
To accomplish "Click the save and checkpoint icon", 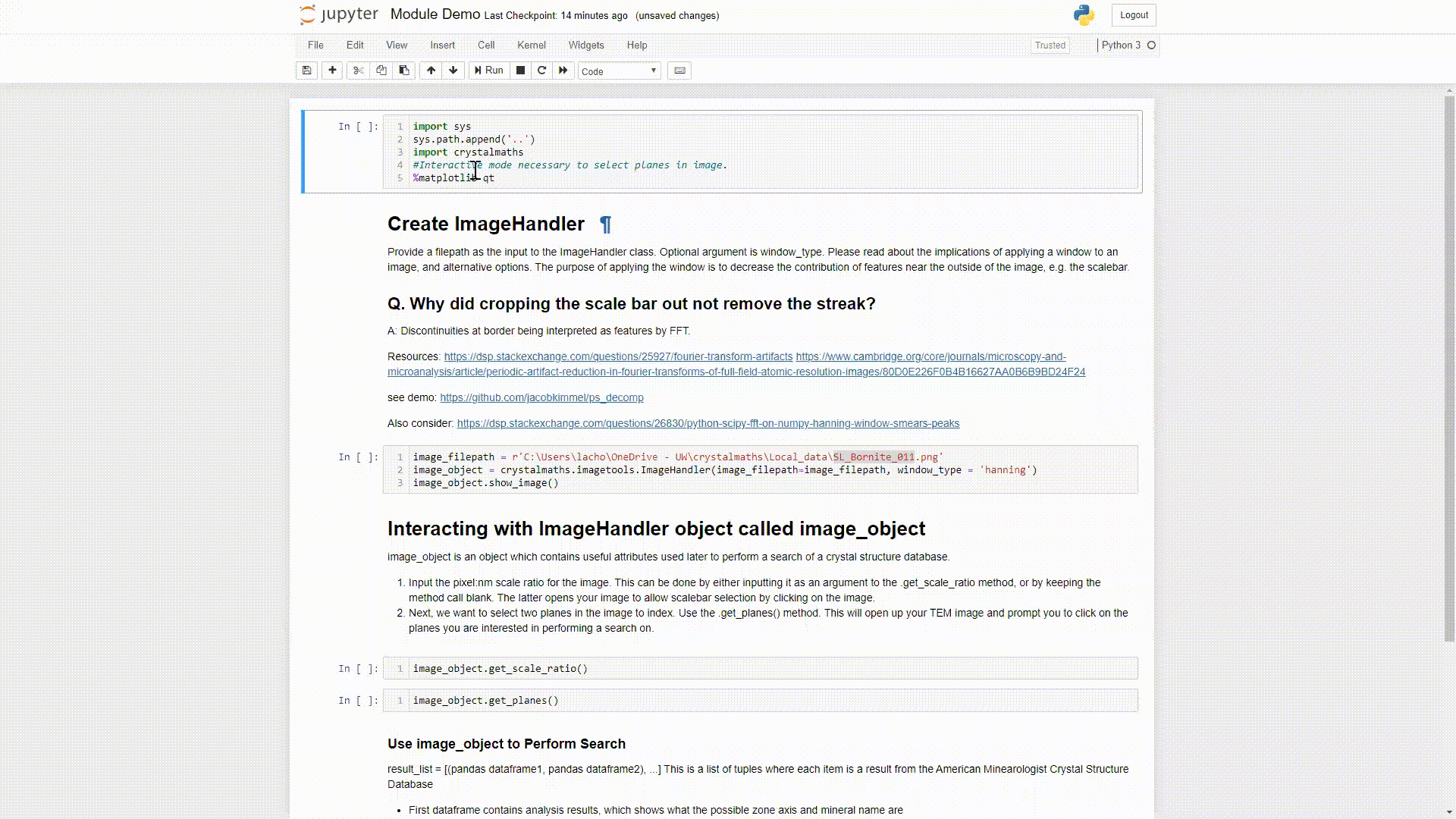I will point(306,71).
